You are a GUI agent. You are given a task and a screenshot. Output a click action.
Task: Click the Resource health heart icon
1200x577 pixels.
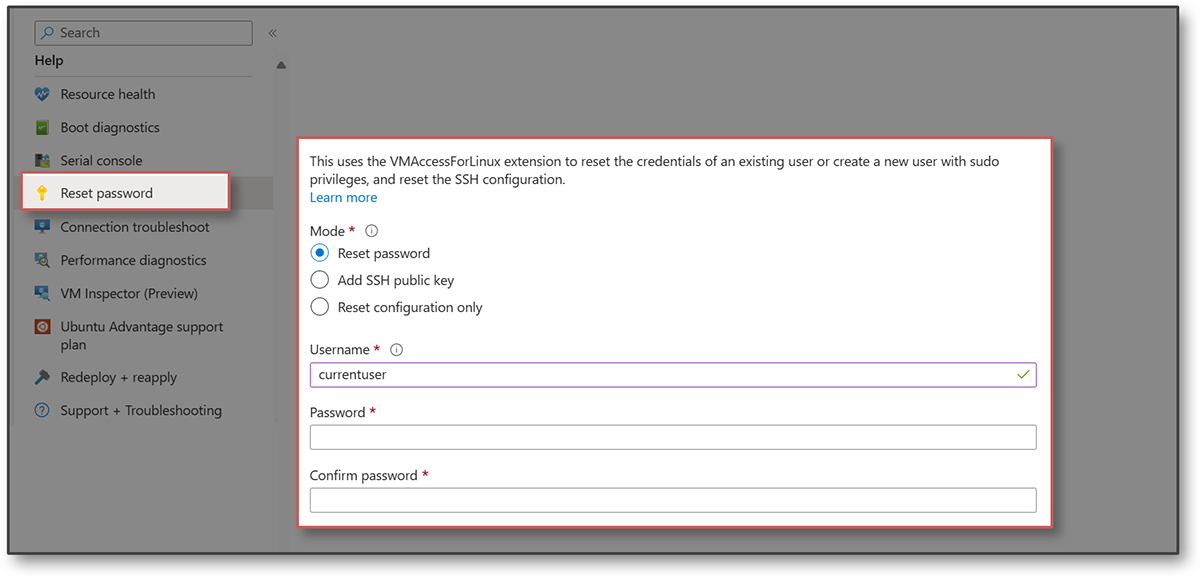point(42,95)
